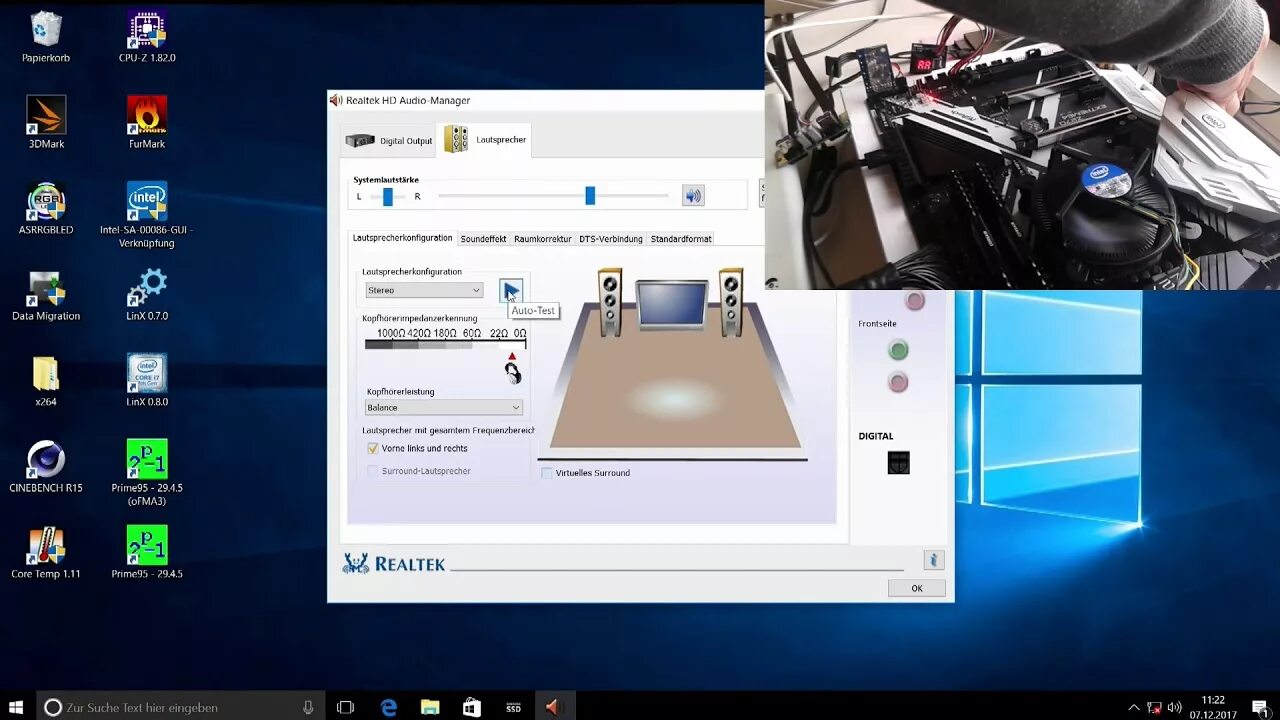This screenshot has height=720, width=1280.
Task: Click the right speaker in the room preview
Action: 731,301
